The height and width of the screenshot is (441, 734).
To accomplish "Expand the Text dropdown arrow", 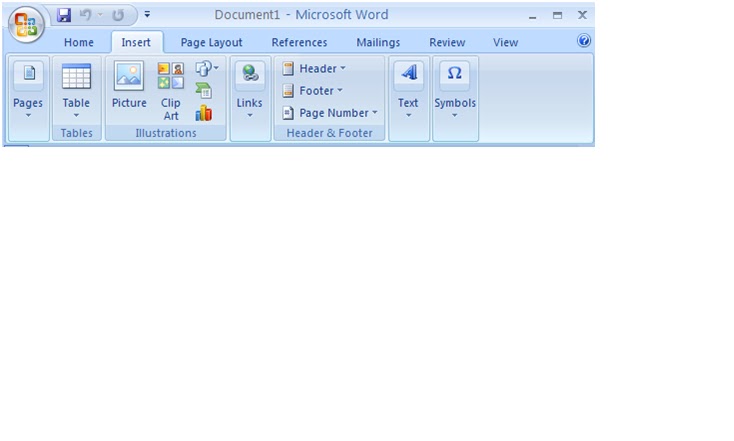I will [408, 115].
